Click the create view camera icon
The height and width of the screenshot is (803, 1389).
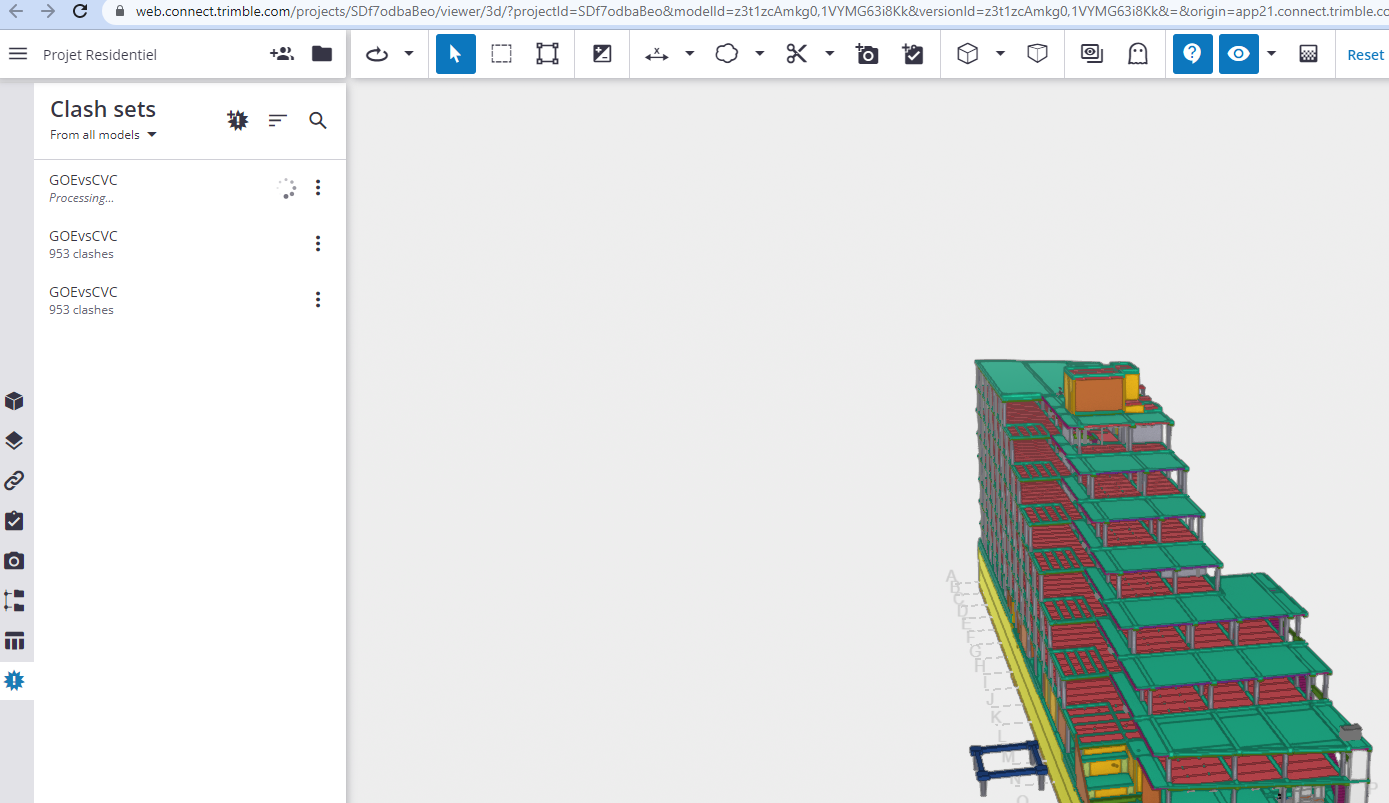coord(867,54)
